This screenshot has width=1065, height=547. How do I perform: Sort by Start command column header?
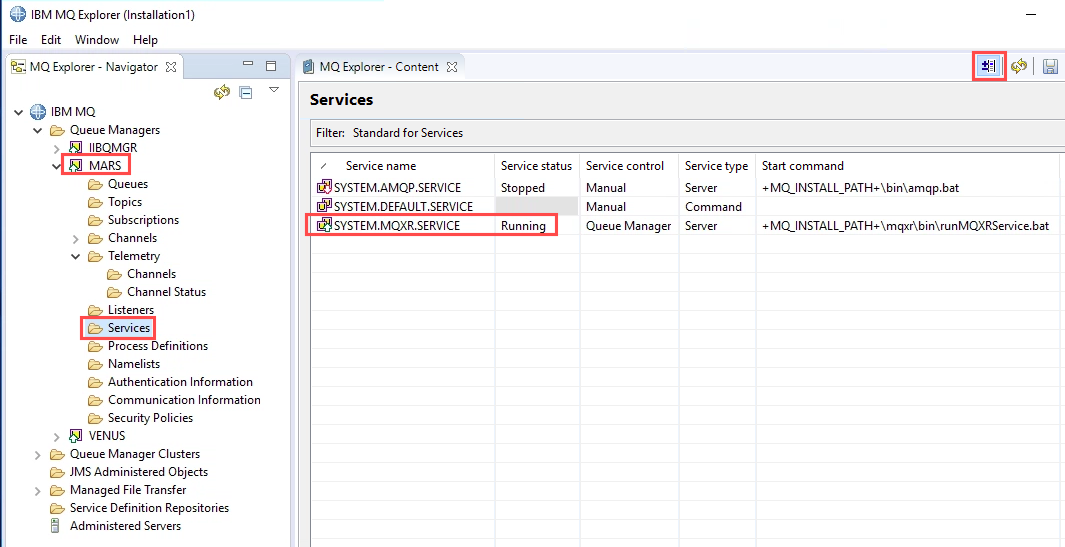pos(803,166)
